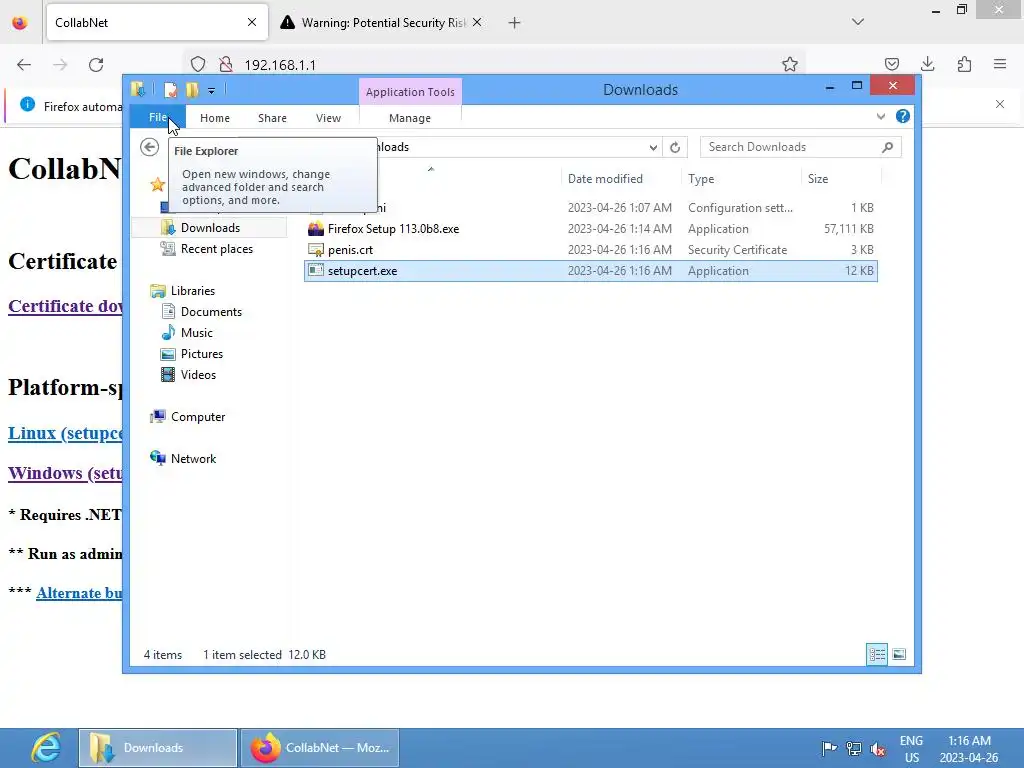Click the muted volume tray icon
The image size is (1024, 768).
pos(878,748)
